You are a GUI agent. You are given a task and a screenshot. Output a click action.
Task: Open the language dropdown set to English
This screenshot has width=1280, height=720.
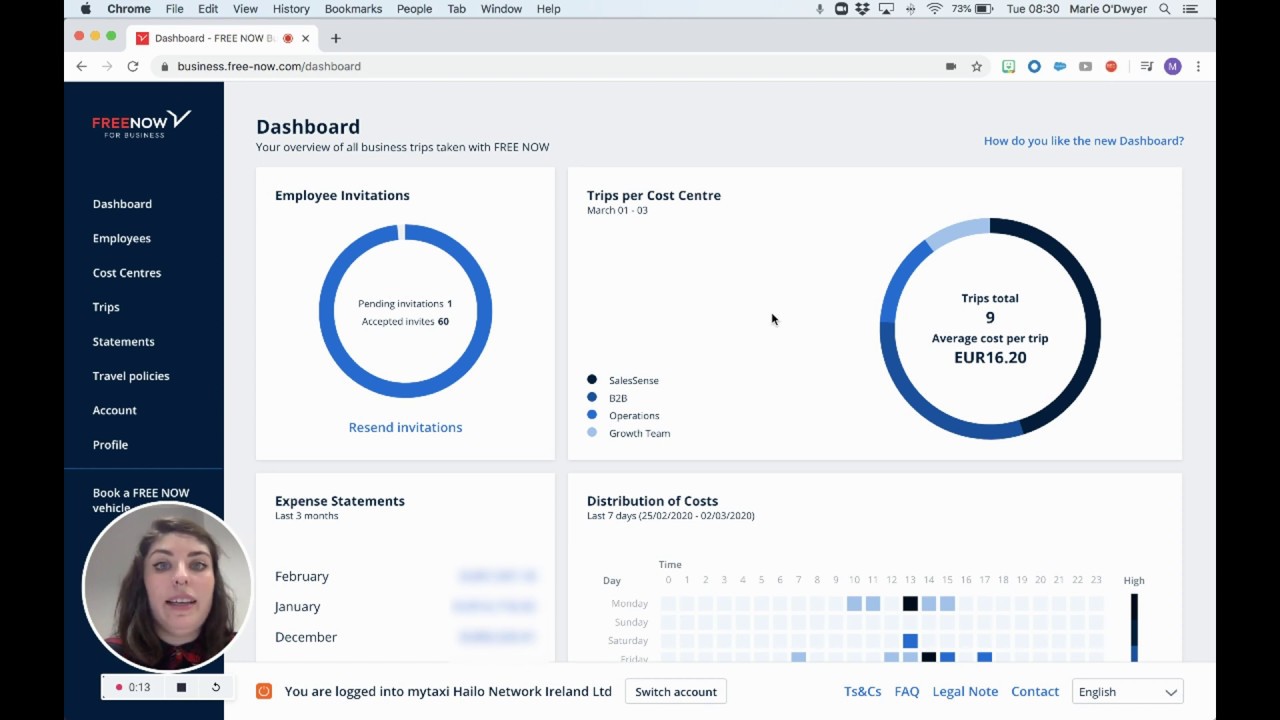1127,692
